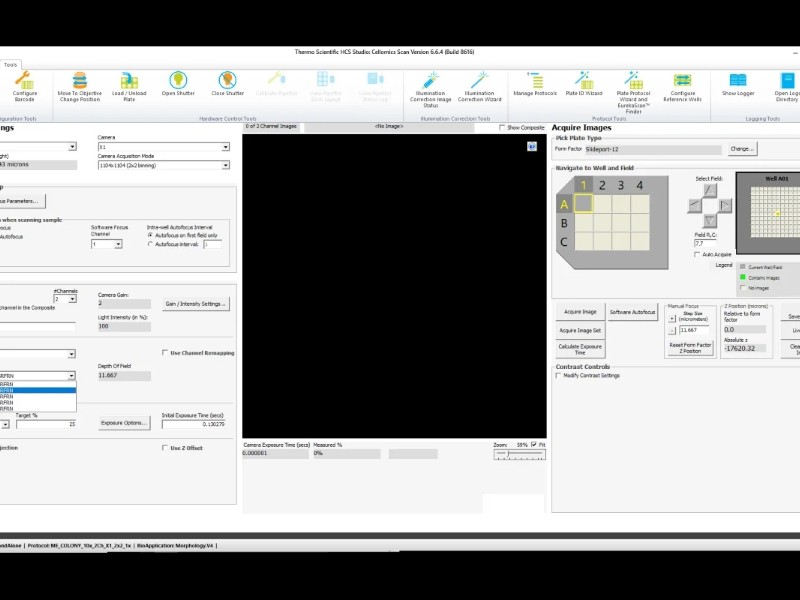Open Illumination Correction Image Status
Screen dimensions: 800x600
pos(431,89)
